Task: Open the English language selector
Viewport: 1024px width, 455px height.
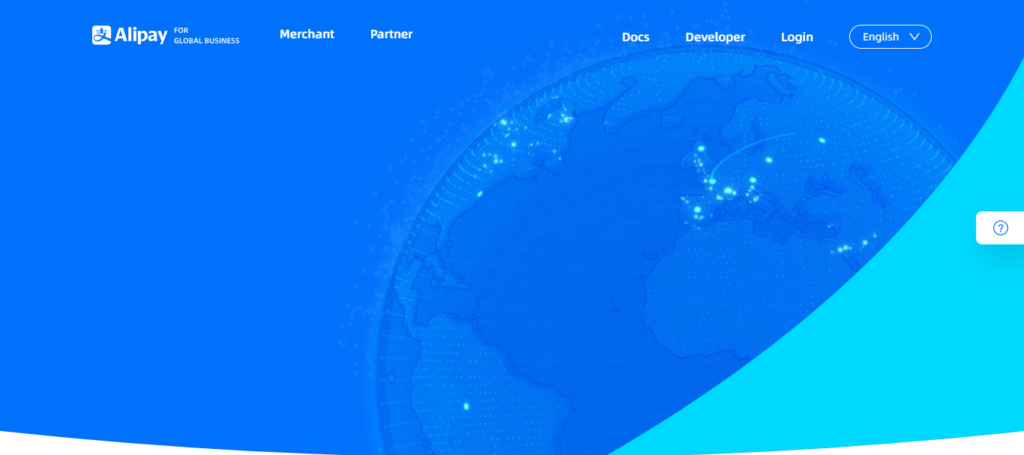Action: coord(889,37)
